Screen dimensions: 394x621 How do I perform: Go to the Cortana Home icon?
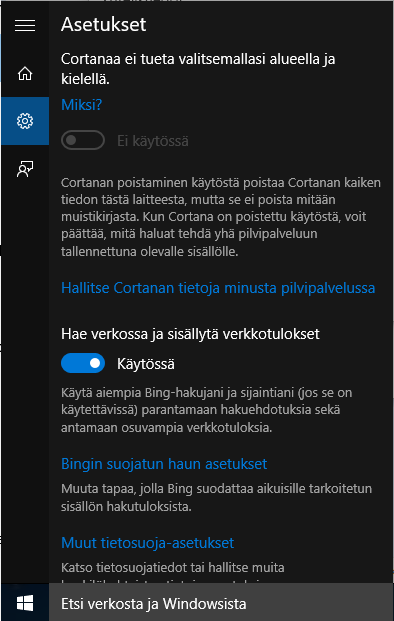pos(25,74)
